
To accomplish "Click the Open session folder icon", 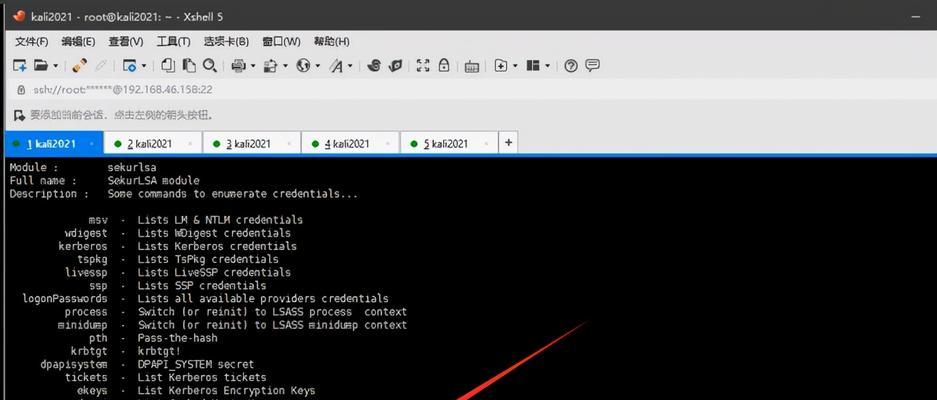I will [41, 66].
